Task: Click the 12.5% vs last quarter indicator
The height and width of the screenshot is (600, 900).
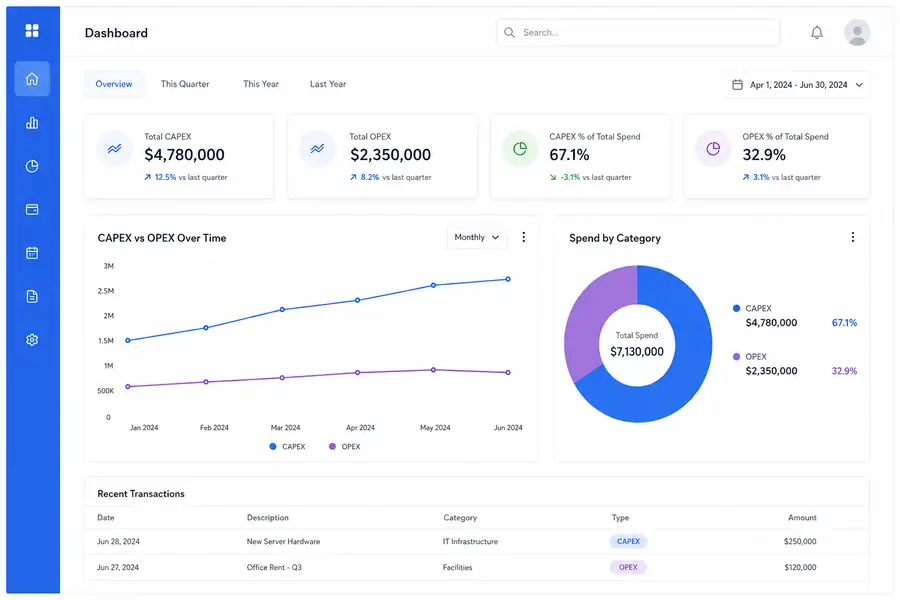Action: 185,177
